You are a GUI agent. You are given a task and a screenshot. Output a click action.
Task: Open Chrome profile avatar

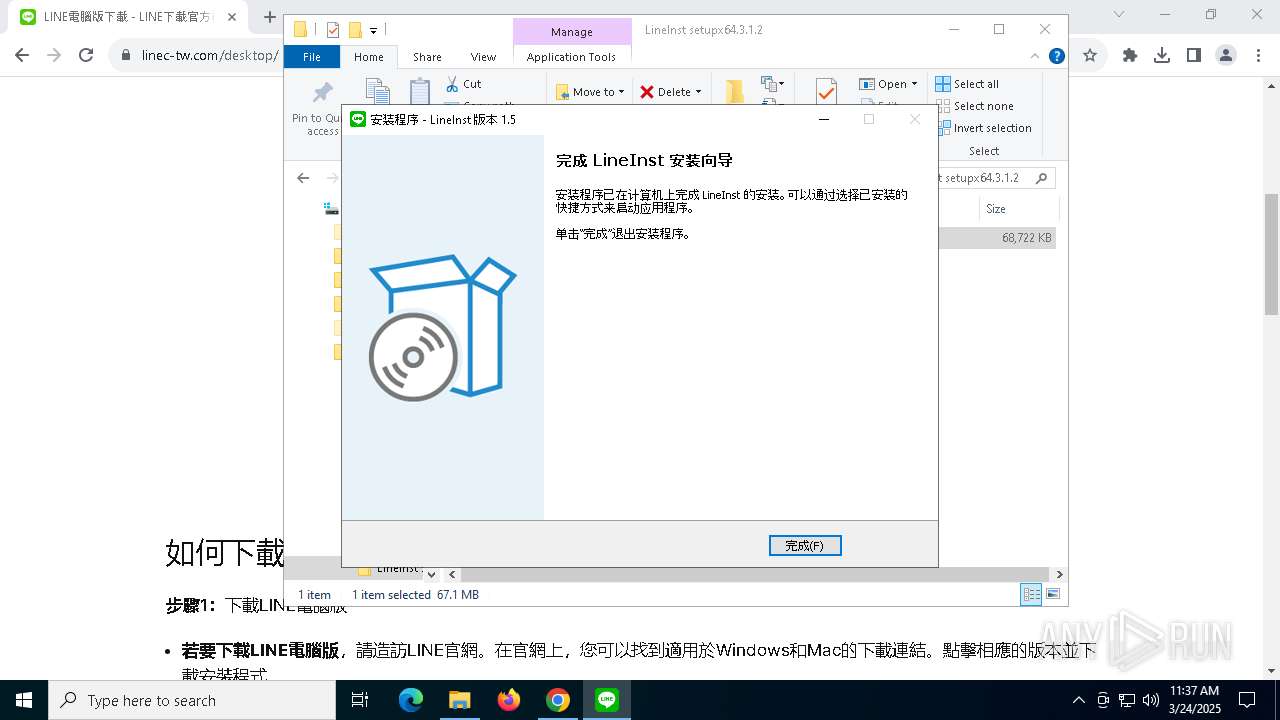(x=1225, y=55)
